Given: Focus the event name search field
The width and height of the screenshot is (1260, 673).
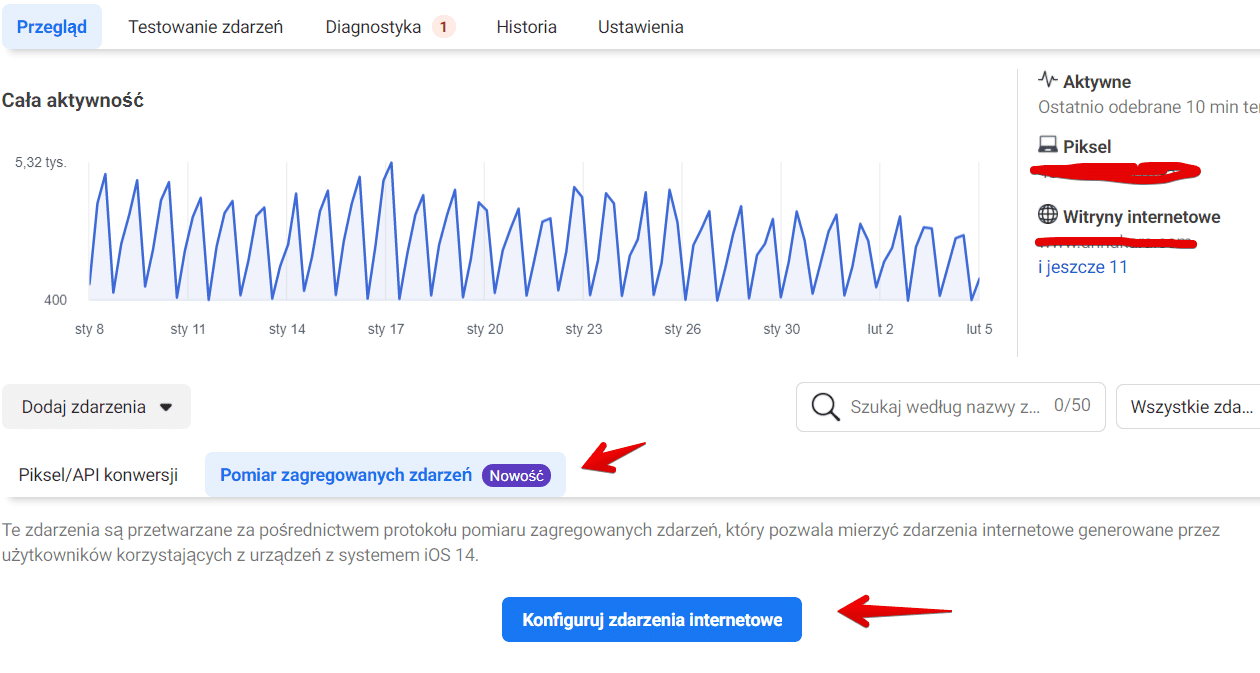Looking at the screenshot, I should tap(945, 407).
